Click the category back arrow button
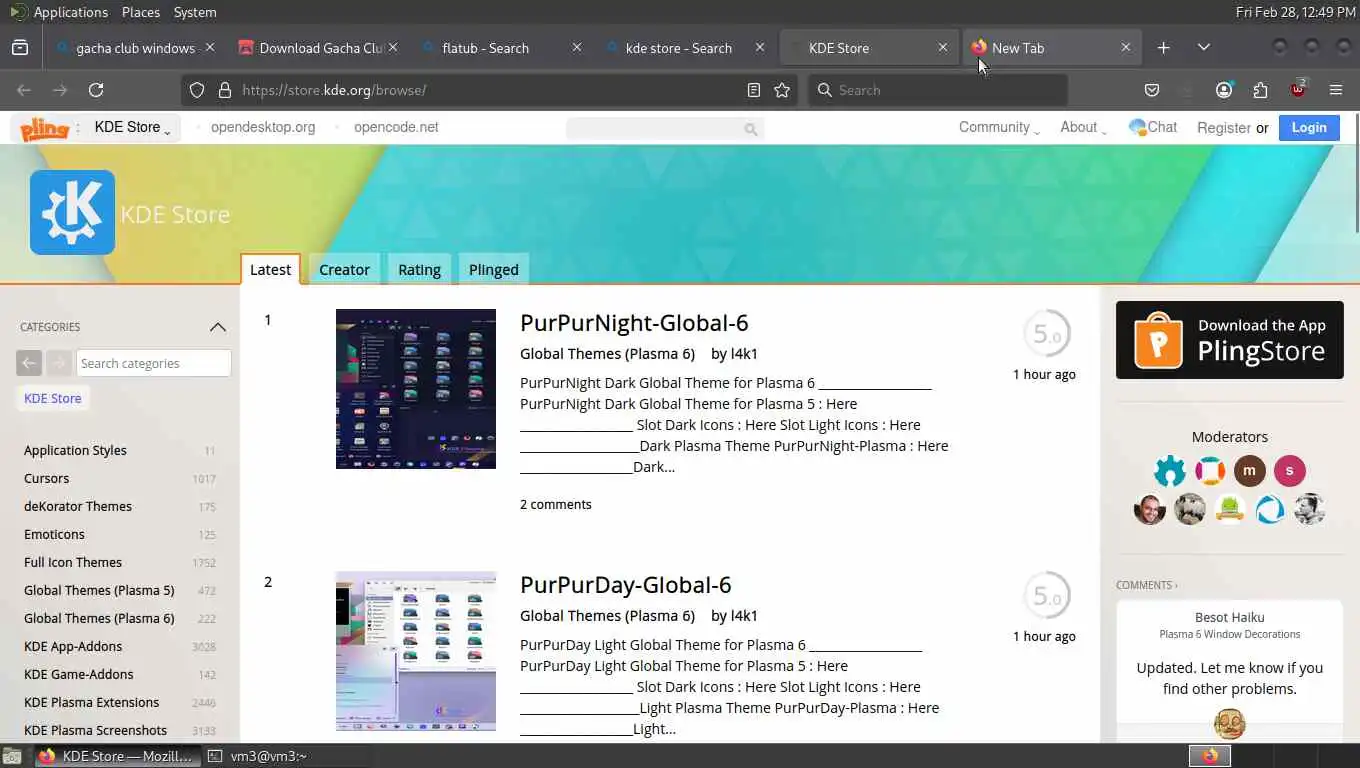The image size is (1360, 768). coord(29,363)
